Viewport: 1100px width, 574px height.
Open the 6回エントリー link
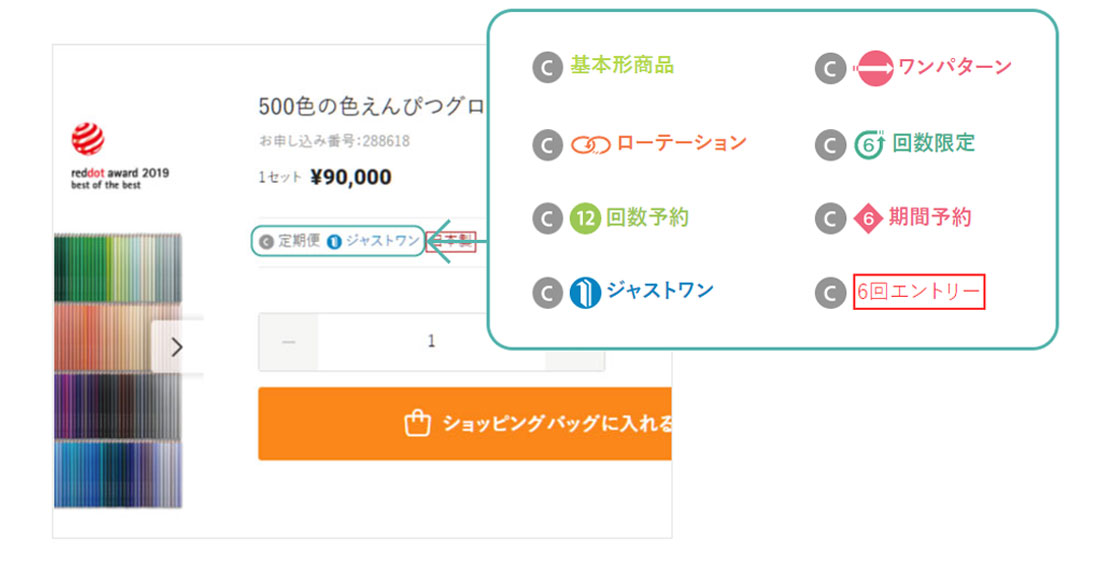click(x=919, y=292)
